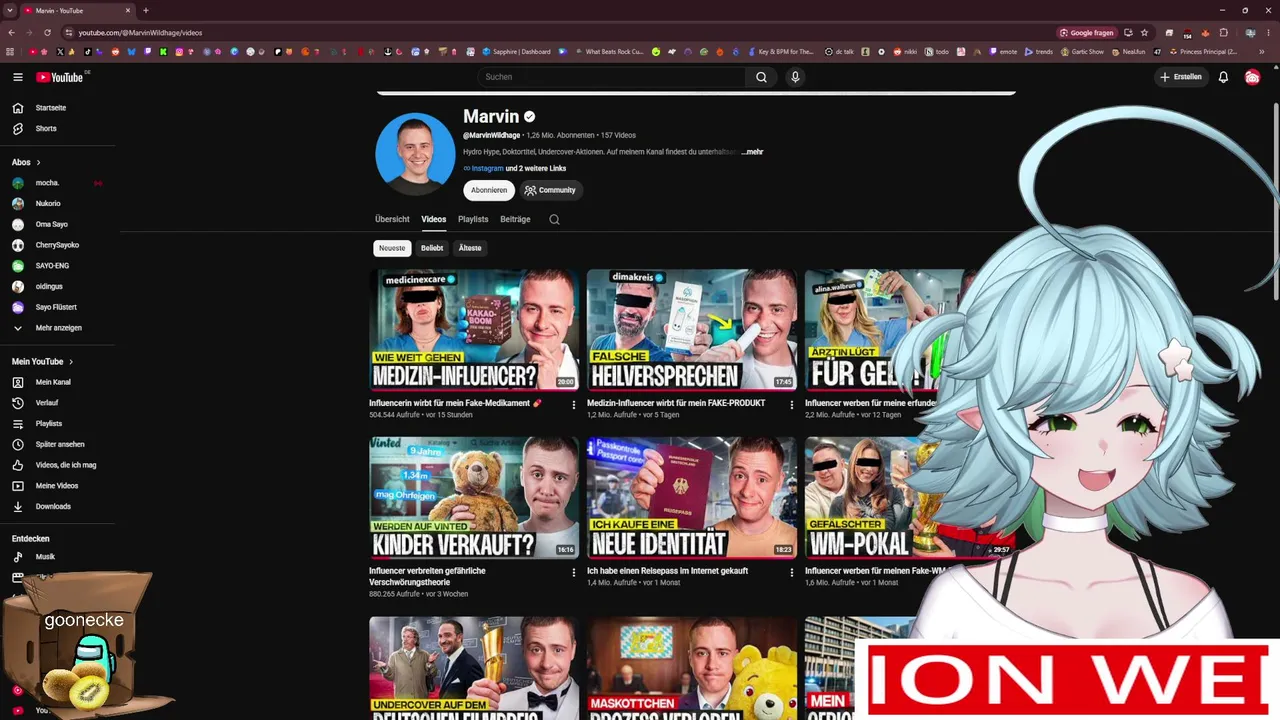Open Playlists in the sidebar
This screenshot has width=1280, height=720.
(x=49, y=424)
